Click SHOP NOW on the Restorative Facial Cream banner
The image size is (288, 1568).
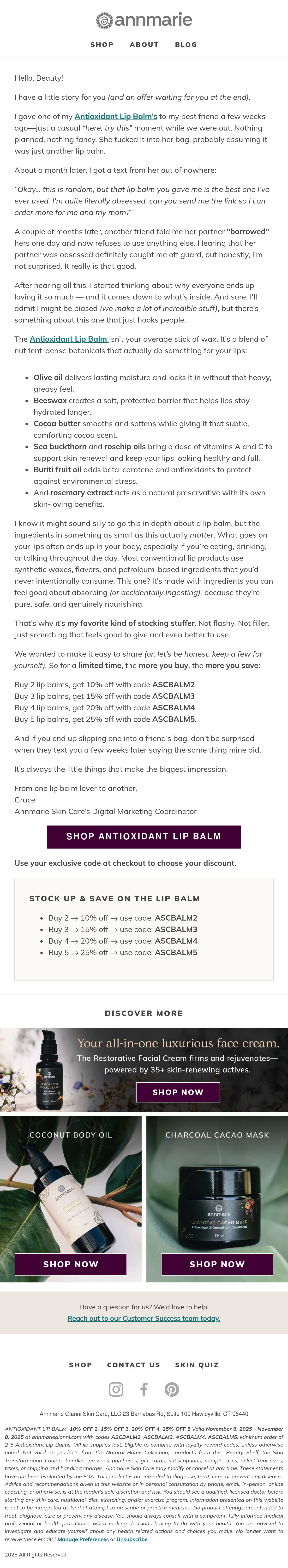[178, 1092]
